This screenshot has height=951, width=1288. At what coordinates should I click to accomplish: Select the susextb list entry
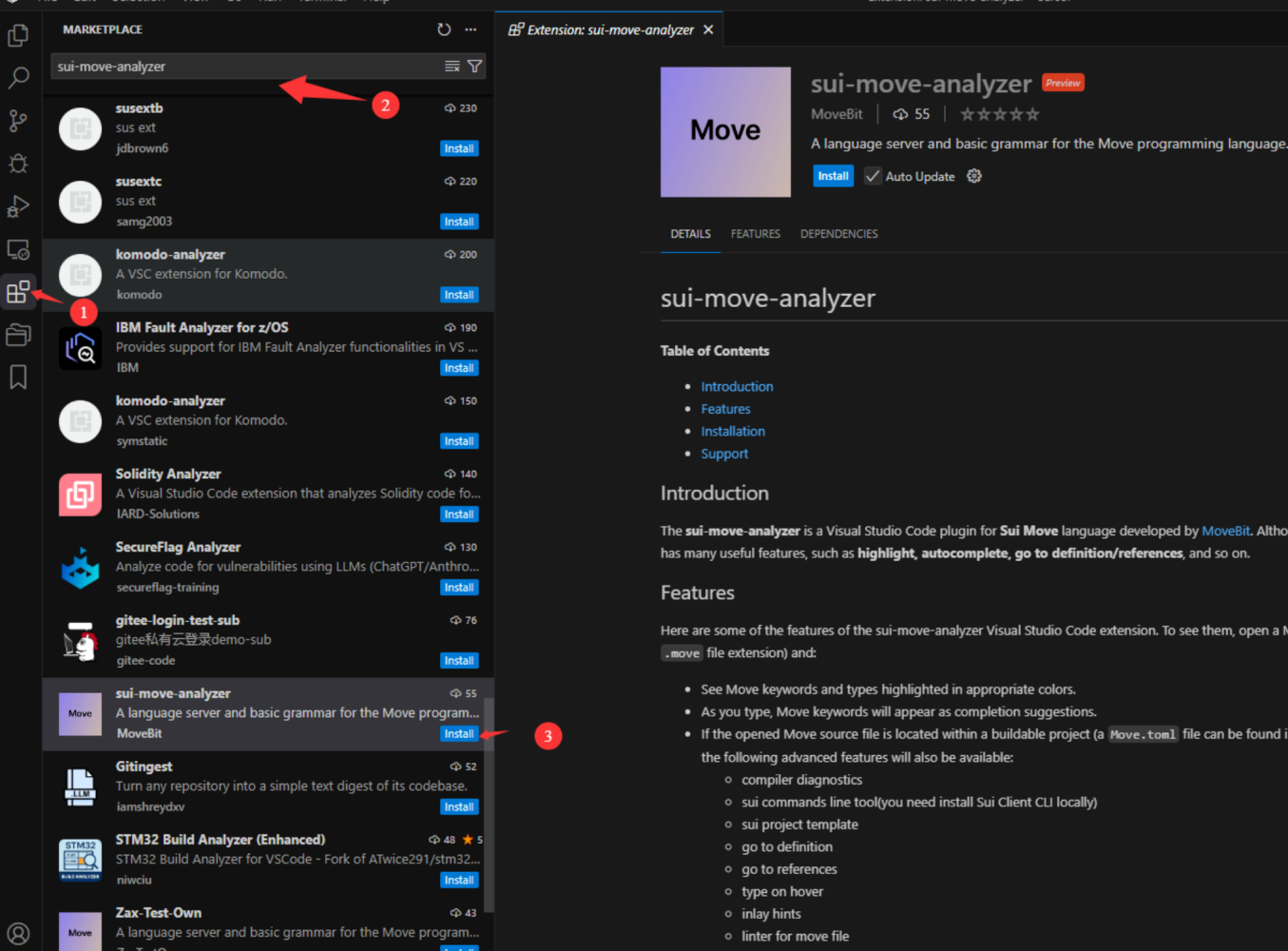(x=267, y=128)
